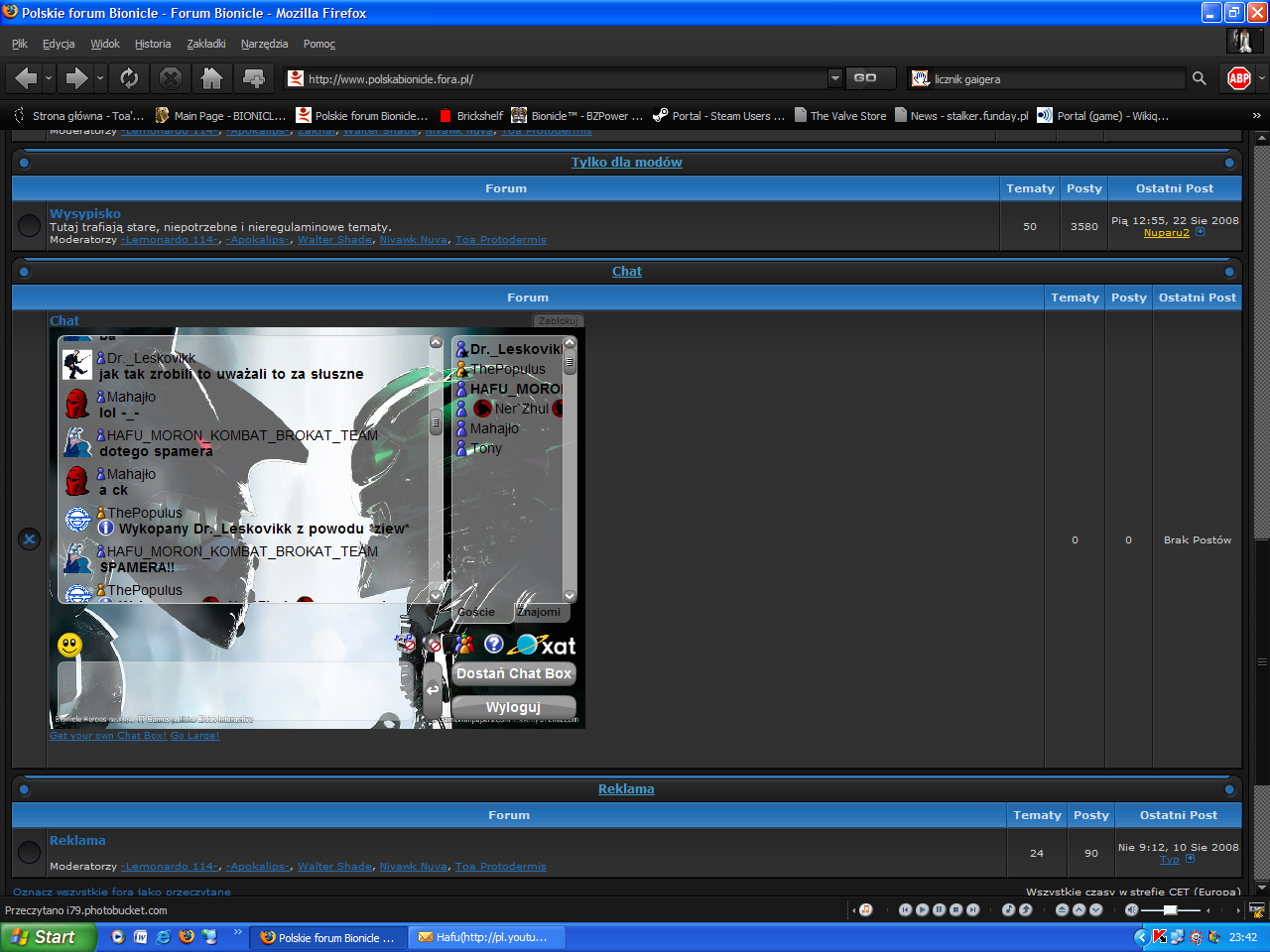Open the Home page icon

click(211, 78)
